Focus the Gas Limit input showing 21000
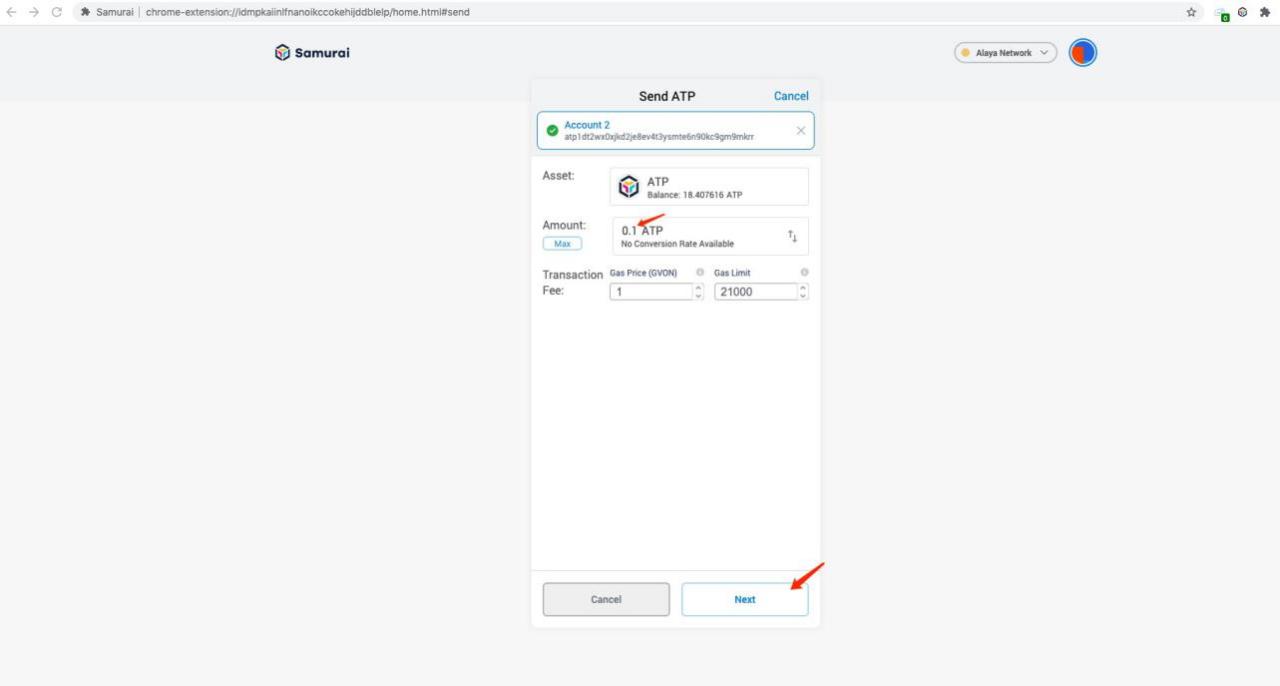 tap(755, 292)
